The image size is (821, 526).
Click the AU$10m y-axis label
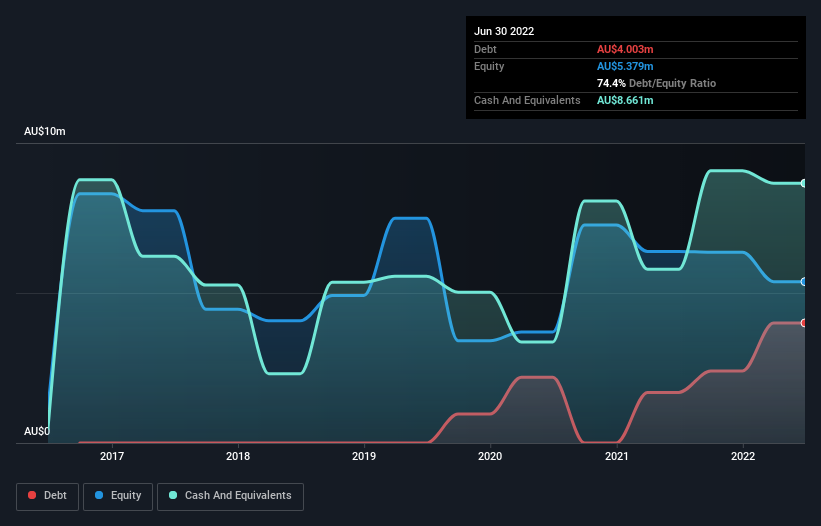(x=45, y=131)
